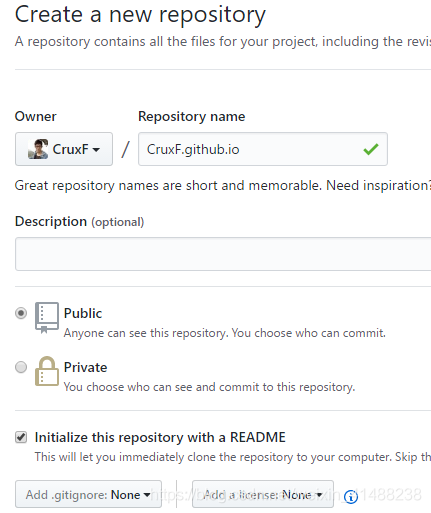Focus the Description text field

pos(223,254)
